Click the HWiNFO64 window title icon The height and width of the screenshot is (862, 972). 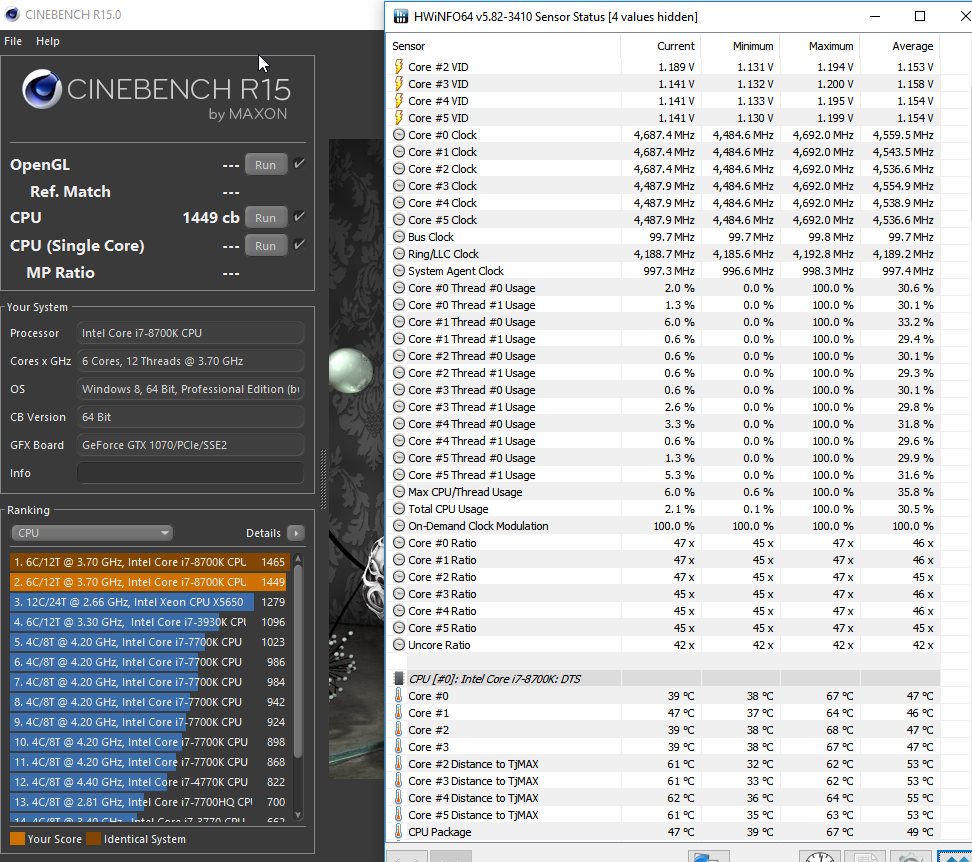coord(401,16)
